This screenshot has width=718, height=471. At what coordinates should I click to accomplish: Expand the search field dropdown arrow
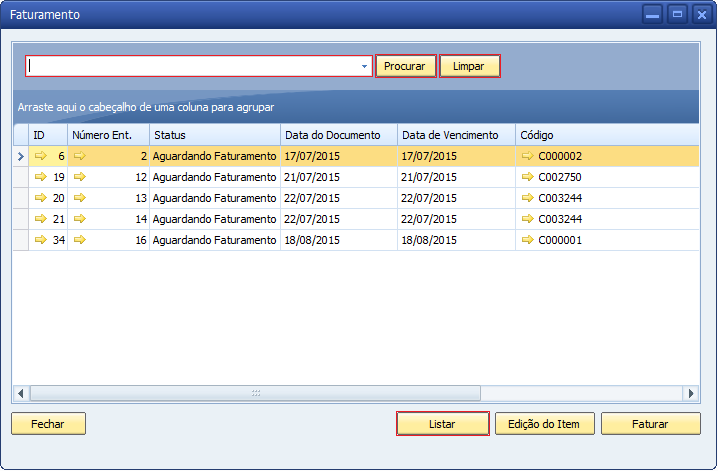click(364, 66)
